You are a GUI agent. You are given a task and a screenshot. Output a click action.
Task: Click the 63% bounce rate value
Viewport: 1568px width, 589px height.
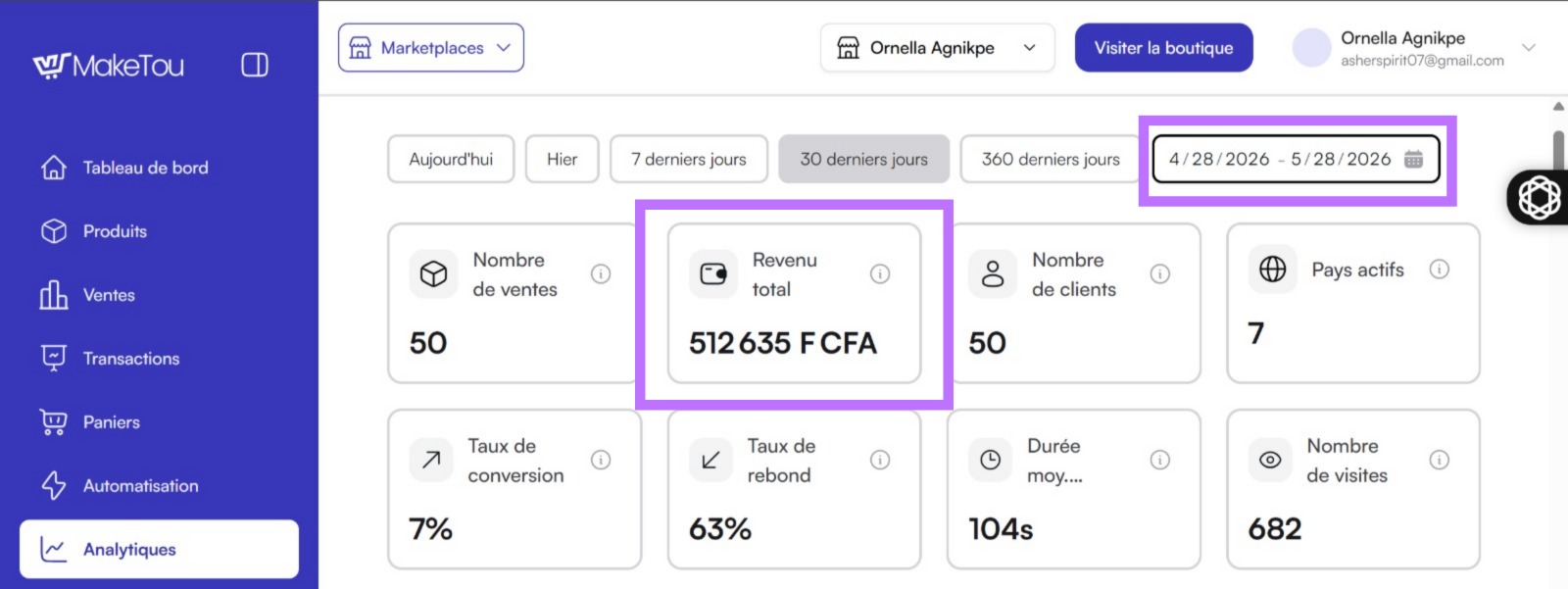tap(720, 529)
